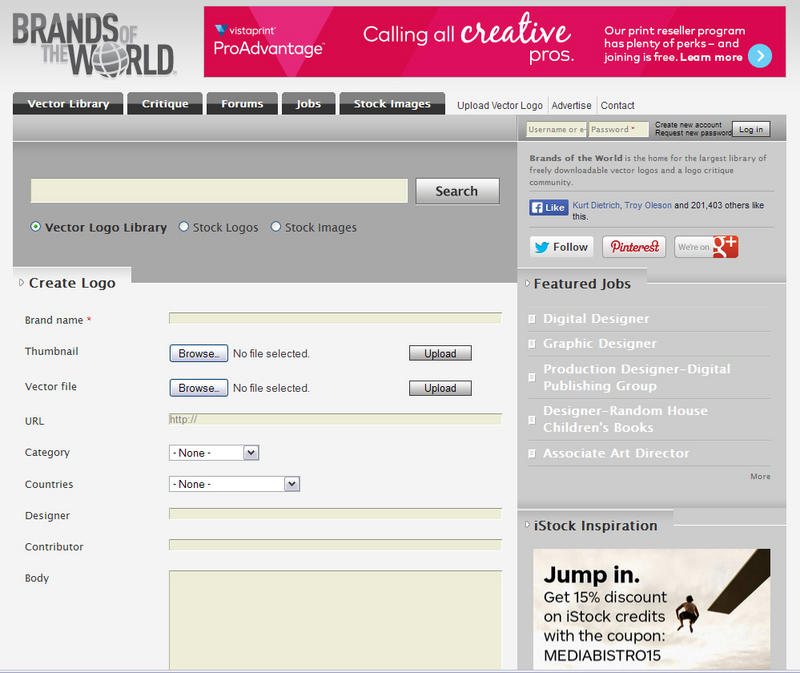Click the icon beside Designer-Random House Children's Books

pyautogui.click(x=532, y=419)
